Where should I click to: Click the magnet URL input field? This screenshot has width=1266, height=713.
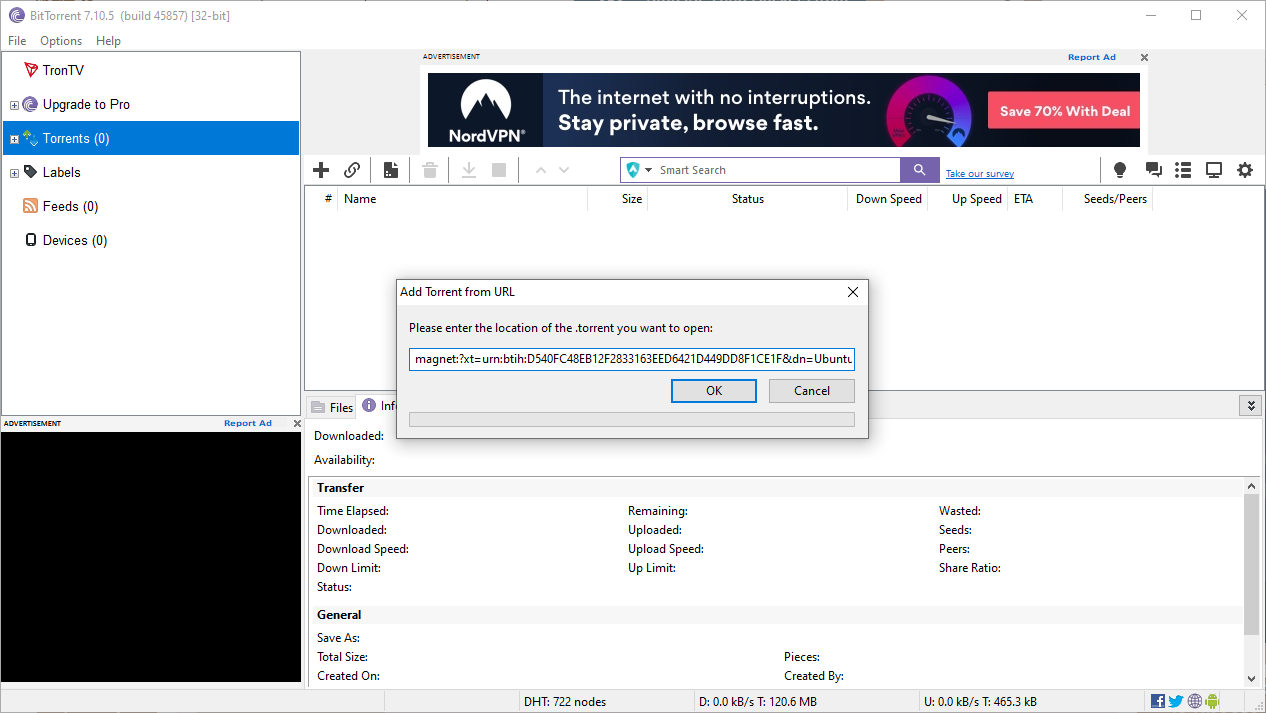[x=631, y=359]
